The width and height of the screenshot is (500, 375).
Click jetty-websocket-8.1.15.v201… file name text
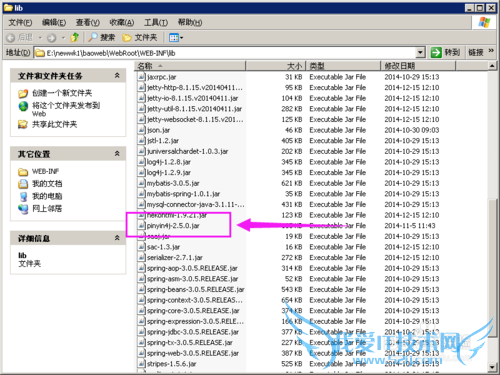[195, 119]
